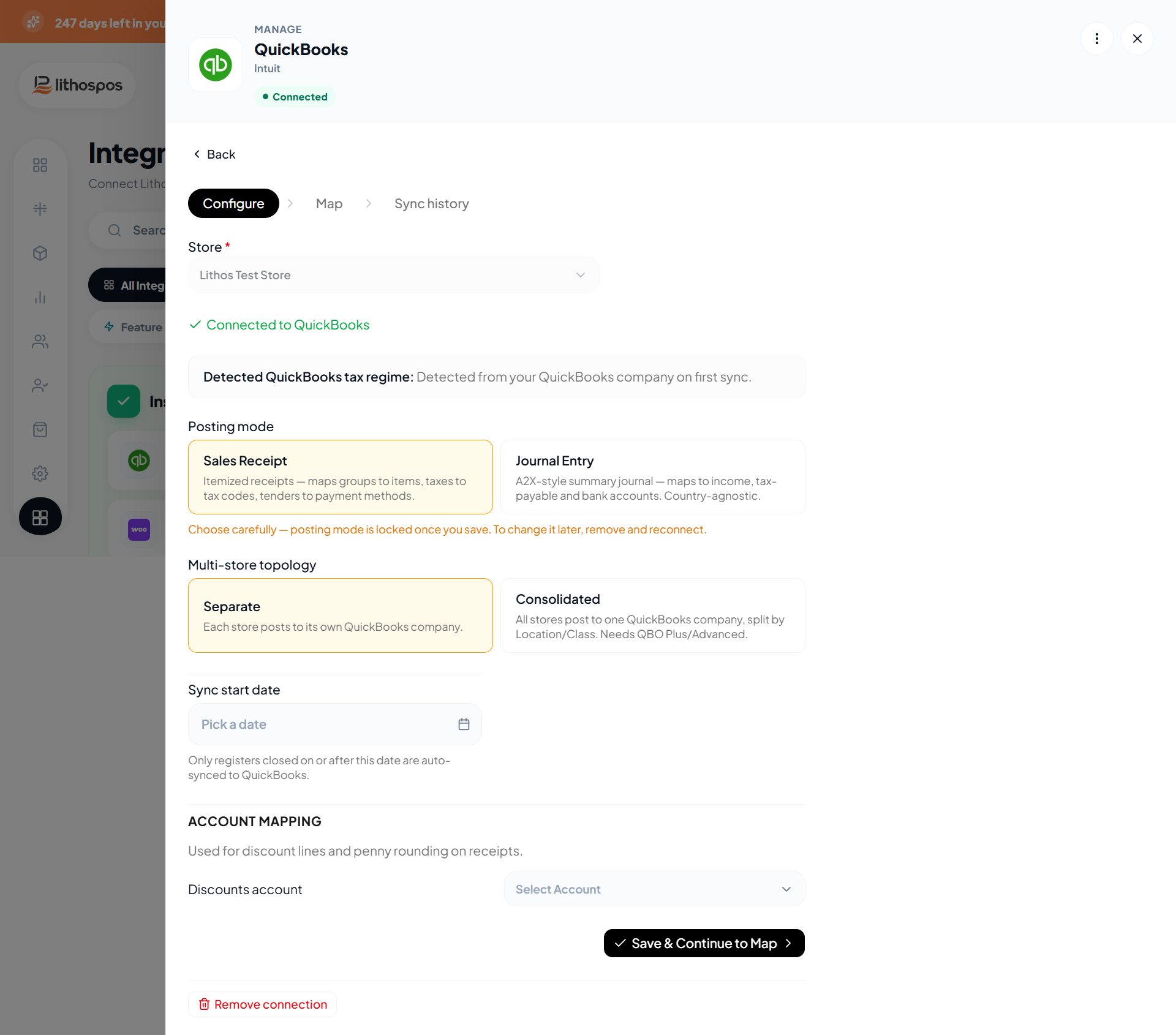
Task: Select Consolidated multi-store topology
Action: (x=653, y=615)
